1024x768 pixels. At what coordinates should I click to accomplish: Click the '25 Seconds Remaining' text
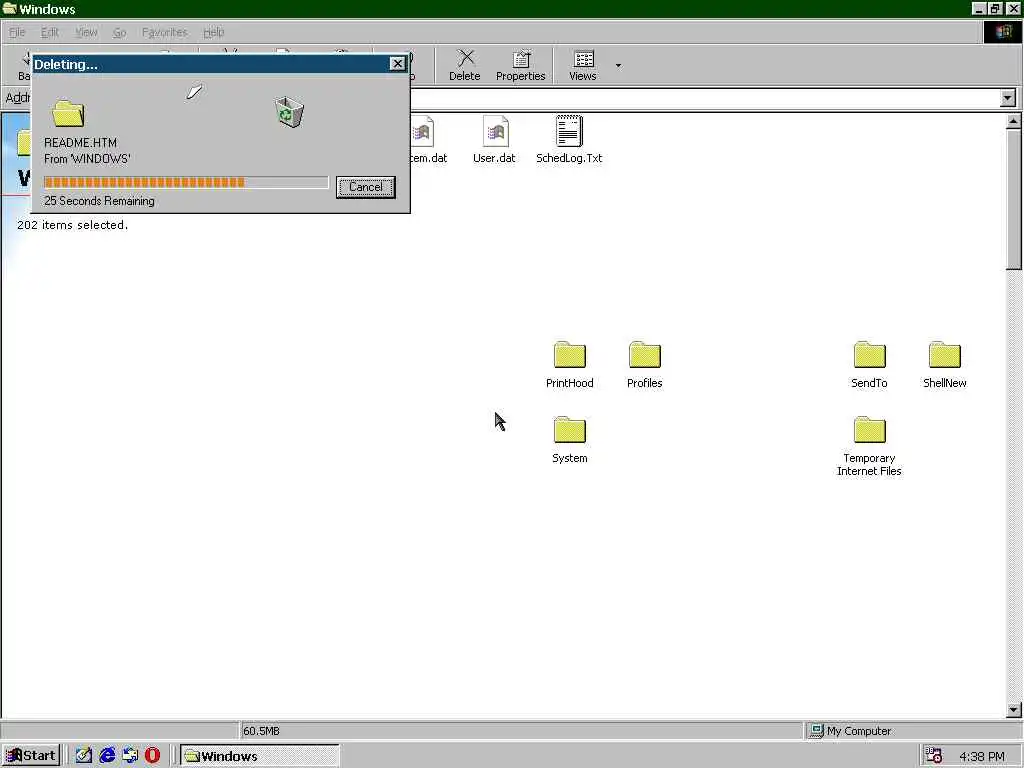point(99,200)
